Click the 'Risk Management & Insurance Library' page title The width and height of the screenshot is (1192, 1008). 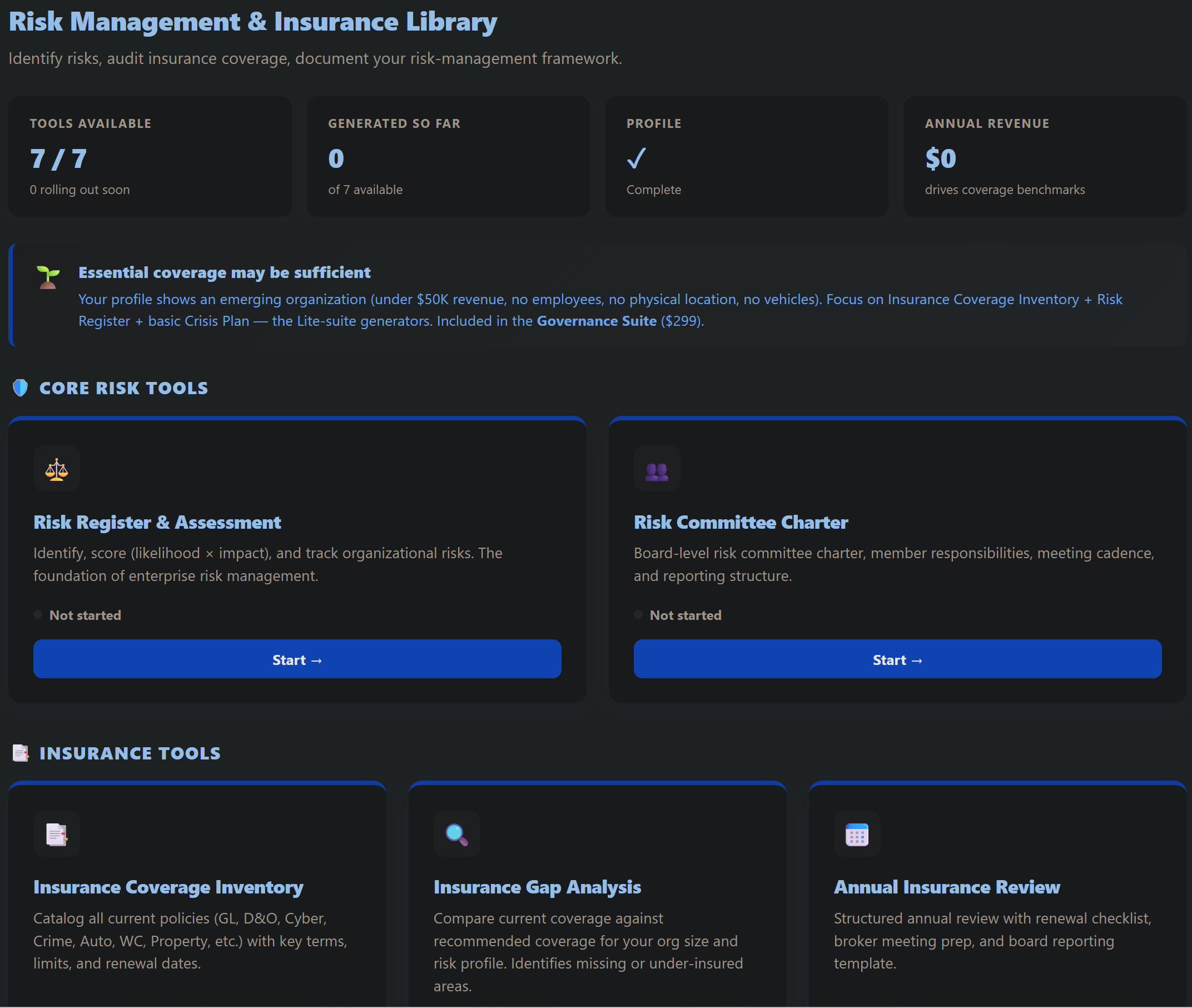click(x=253, y=22)
